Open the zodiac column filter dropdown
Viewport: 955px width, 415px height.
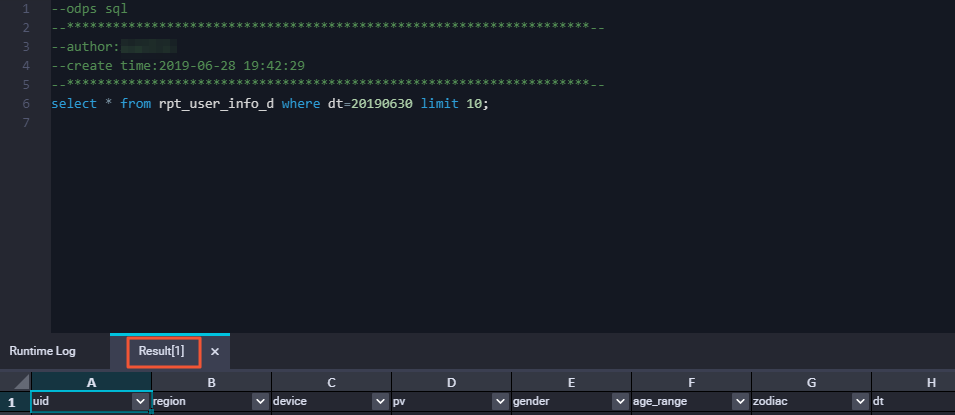(x=861, y=402)
